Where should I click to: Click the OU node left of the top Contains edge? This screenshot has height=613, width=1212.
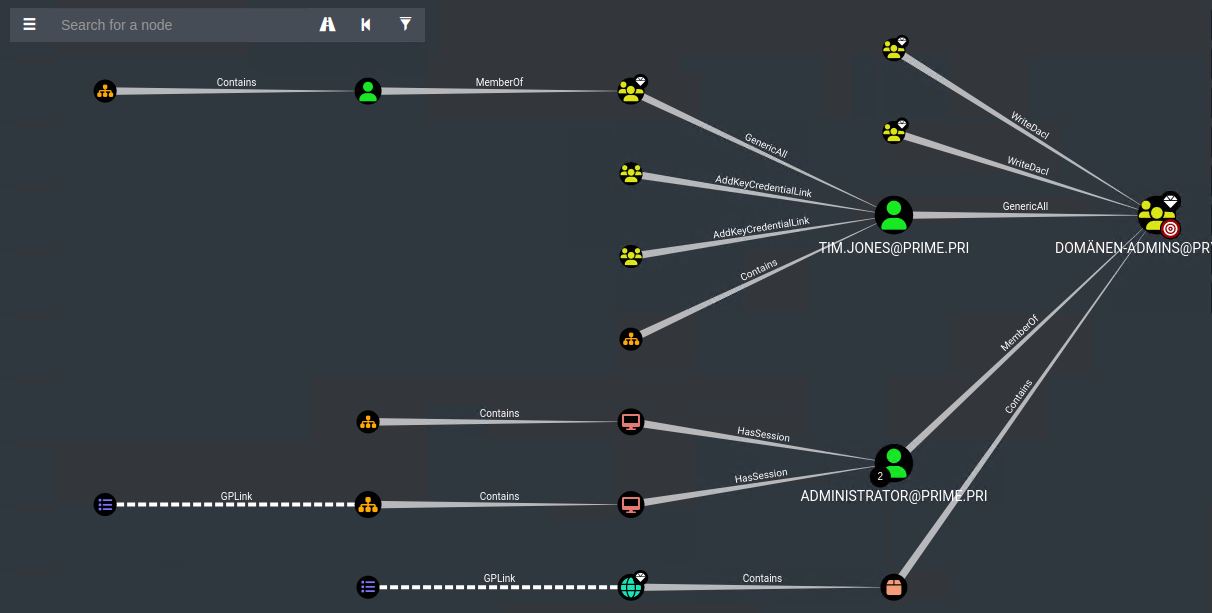(x=105, y=90)
